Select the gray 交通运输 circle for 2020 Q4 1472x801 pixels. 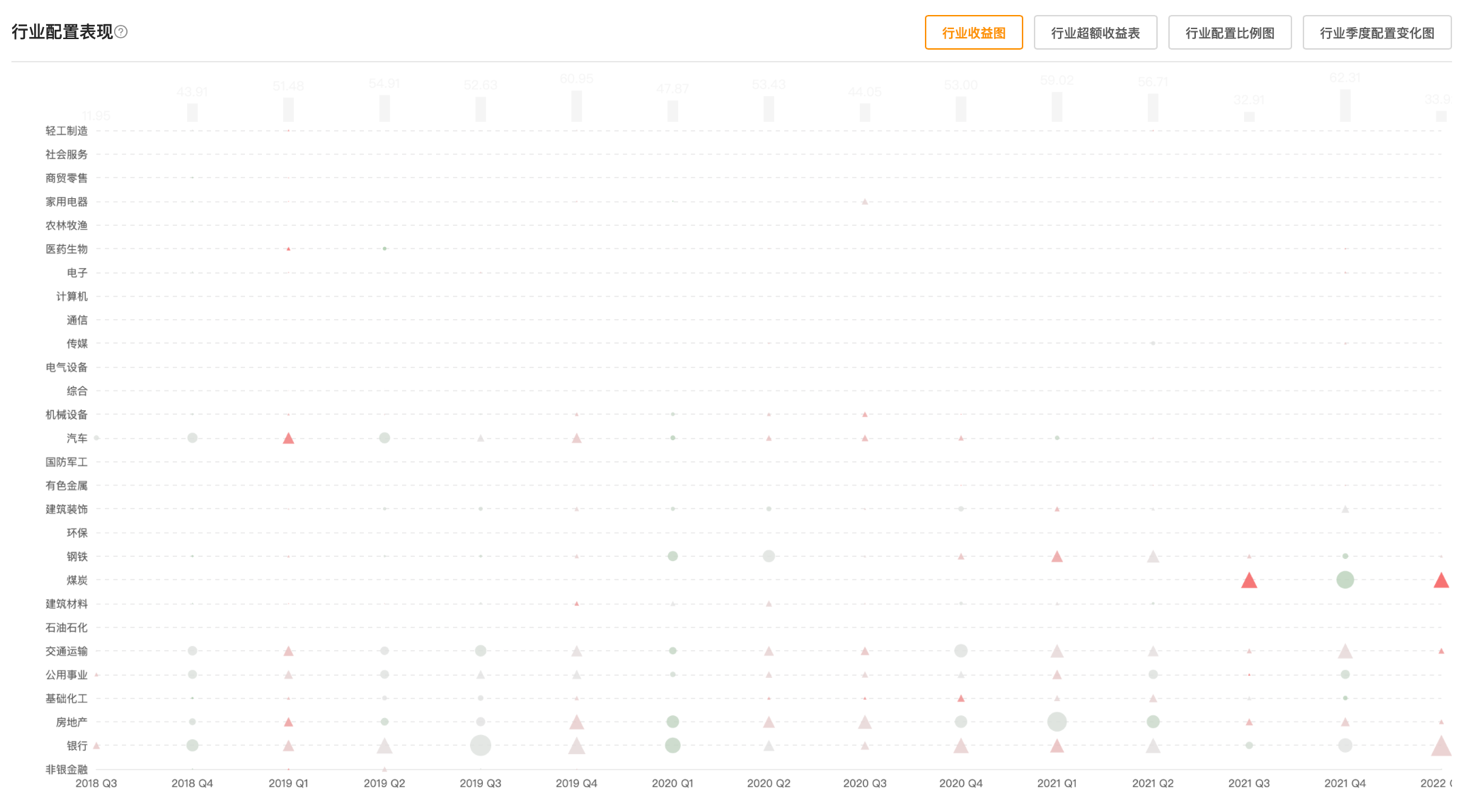(x=961, y=651)
